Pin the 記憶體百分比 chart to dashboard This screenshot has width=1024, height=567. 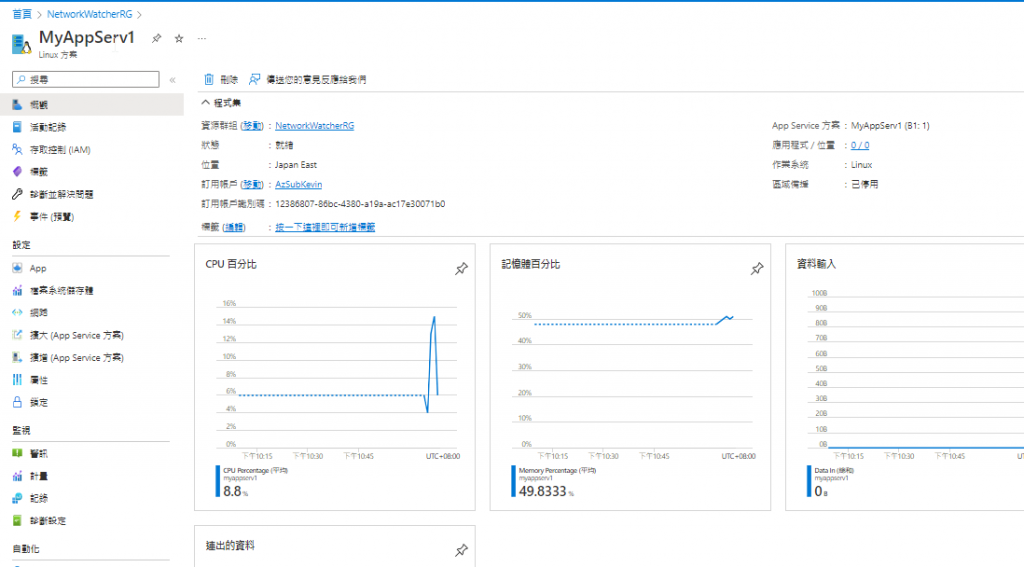click(757, 268)
